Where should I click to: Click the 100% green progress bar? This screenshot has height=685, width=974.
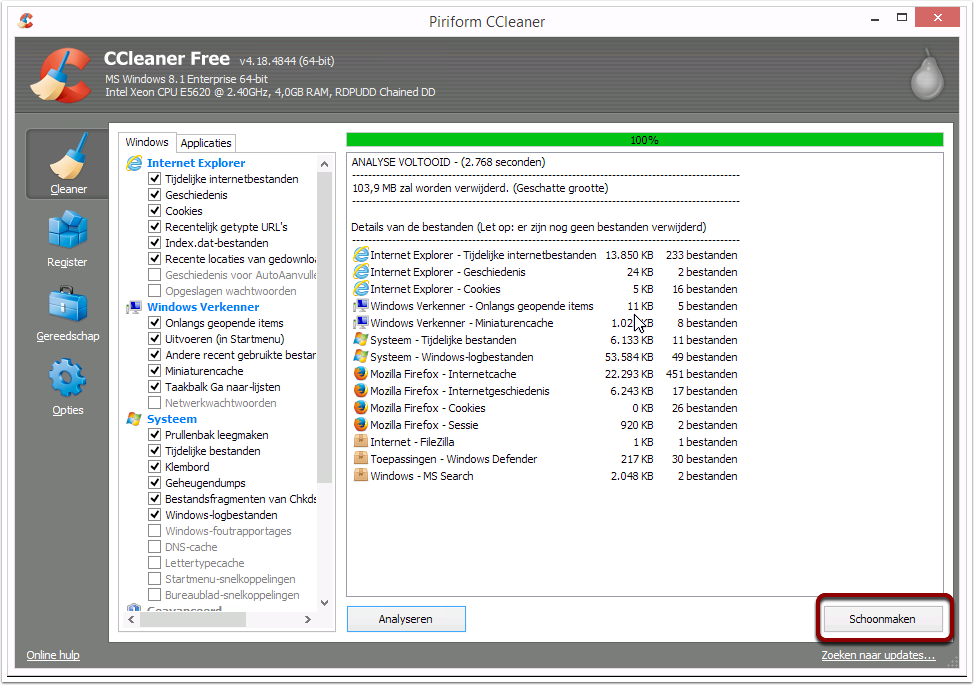(x=645, y=140)
